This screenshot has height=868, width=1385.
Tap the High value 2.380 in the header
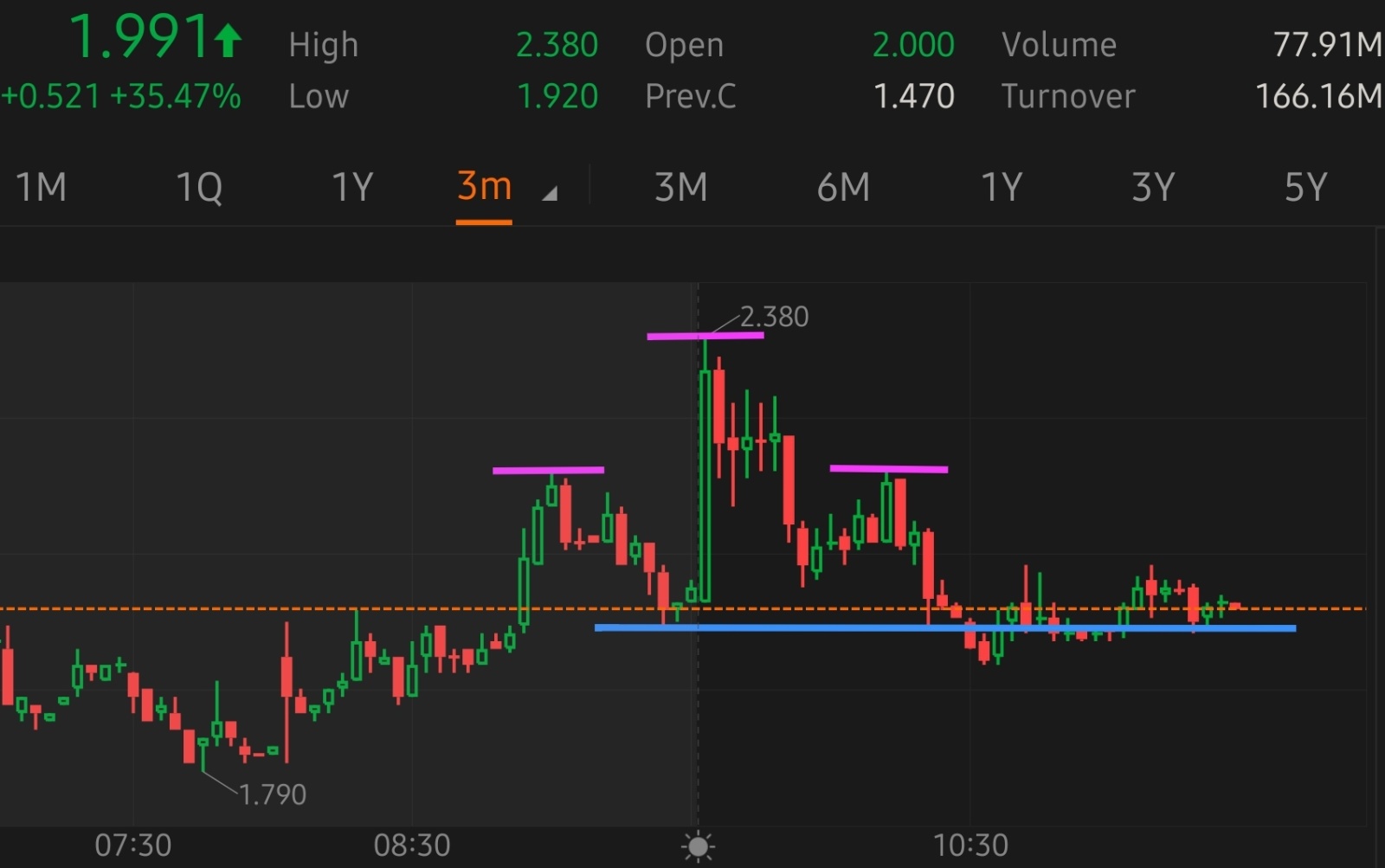coord(557,45)
